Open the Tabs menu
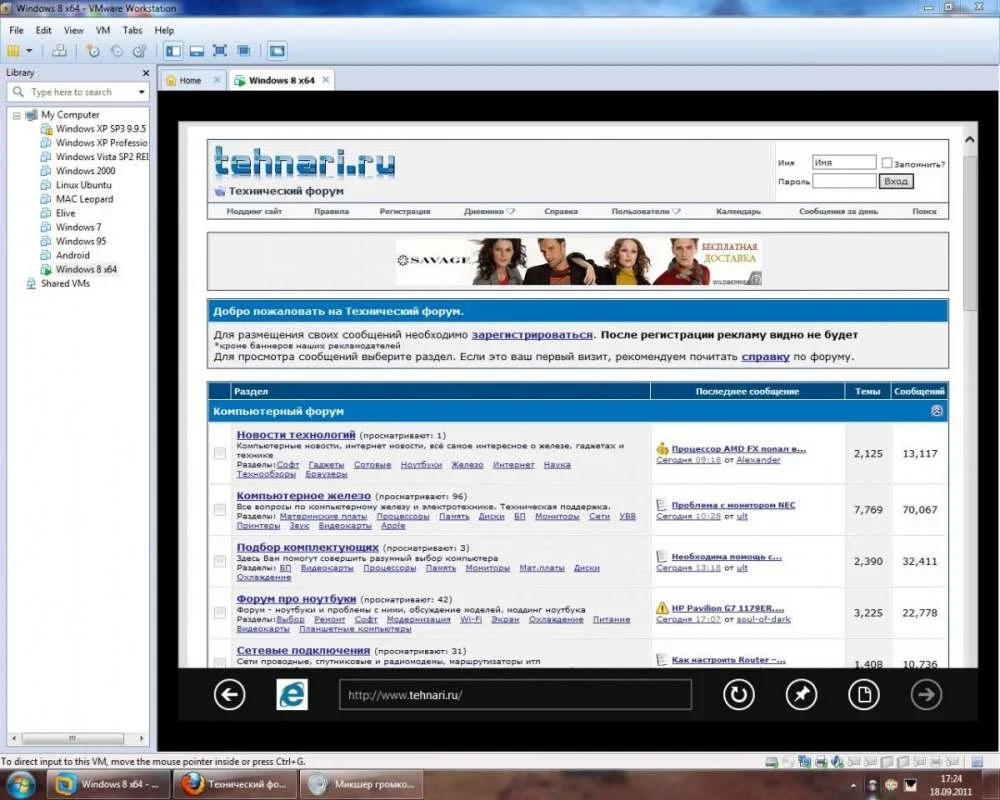Image resolution: width=1000 pixels, height=800 pixels. point(132,30)
